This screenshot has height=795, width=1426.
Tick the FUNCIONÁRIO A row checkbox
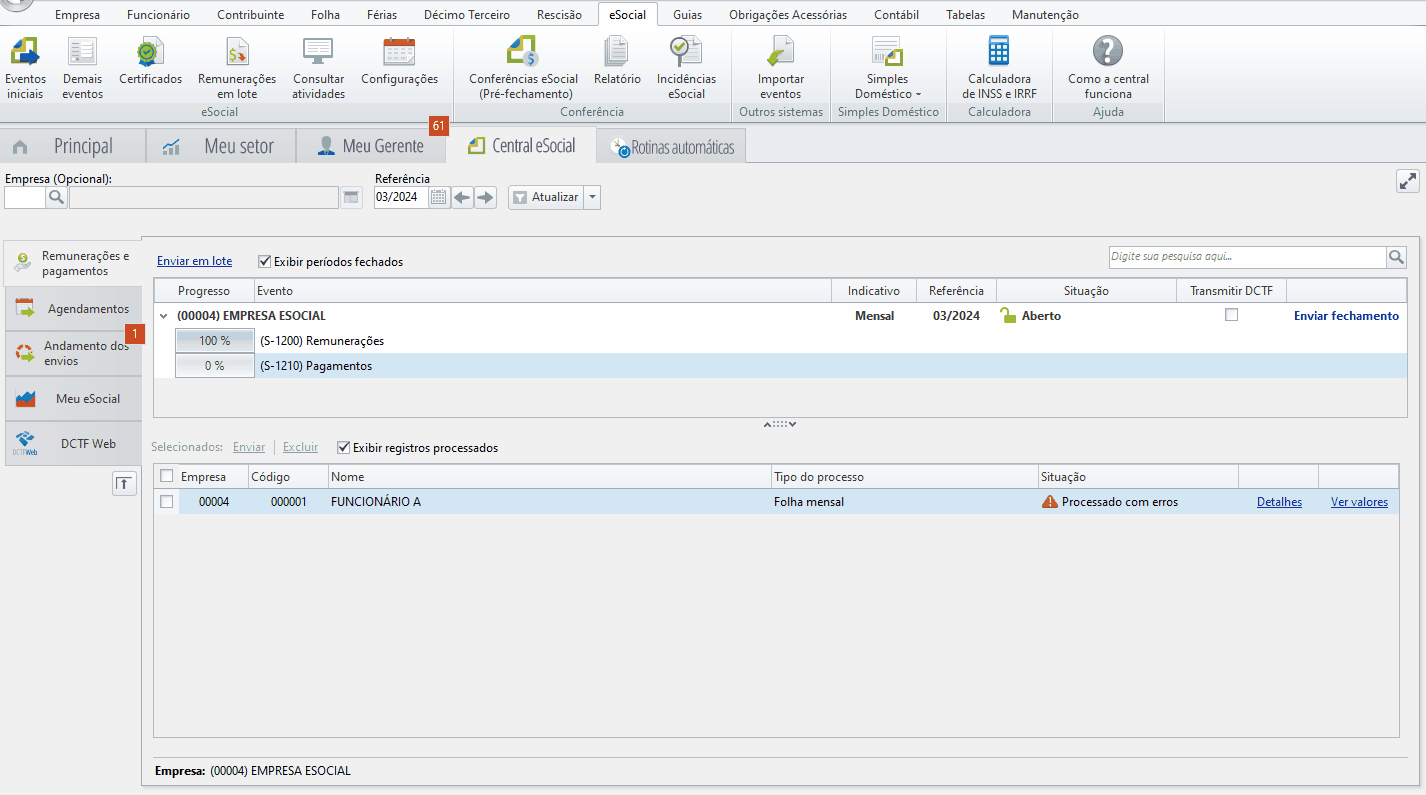(x=167, y=502)
